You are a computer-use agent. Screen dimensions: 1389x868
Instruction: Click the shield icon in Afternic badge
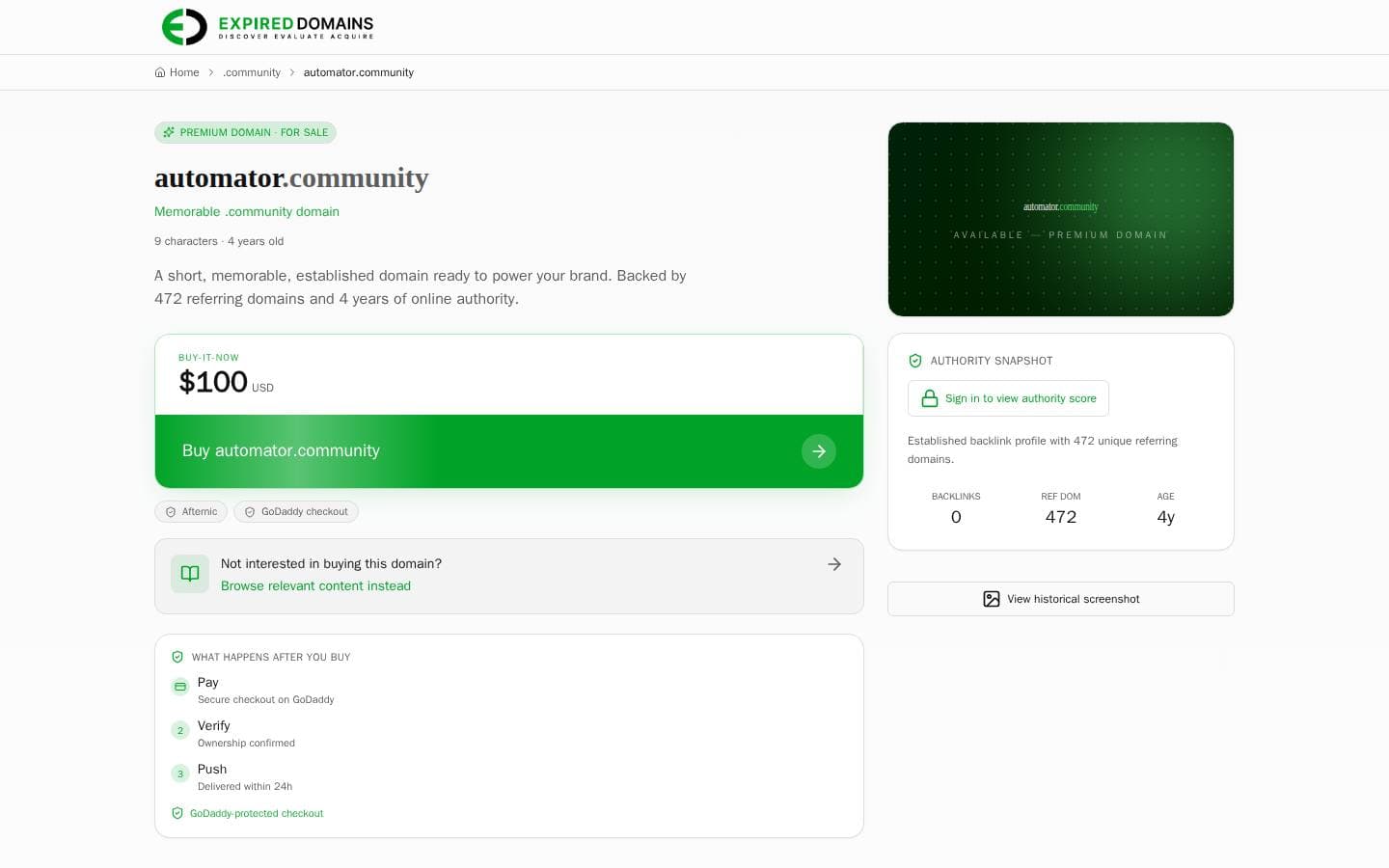click(x=171, y=512)
